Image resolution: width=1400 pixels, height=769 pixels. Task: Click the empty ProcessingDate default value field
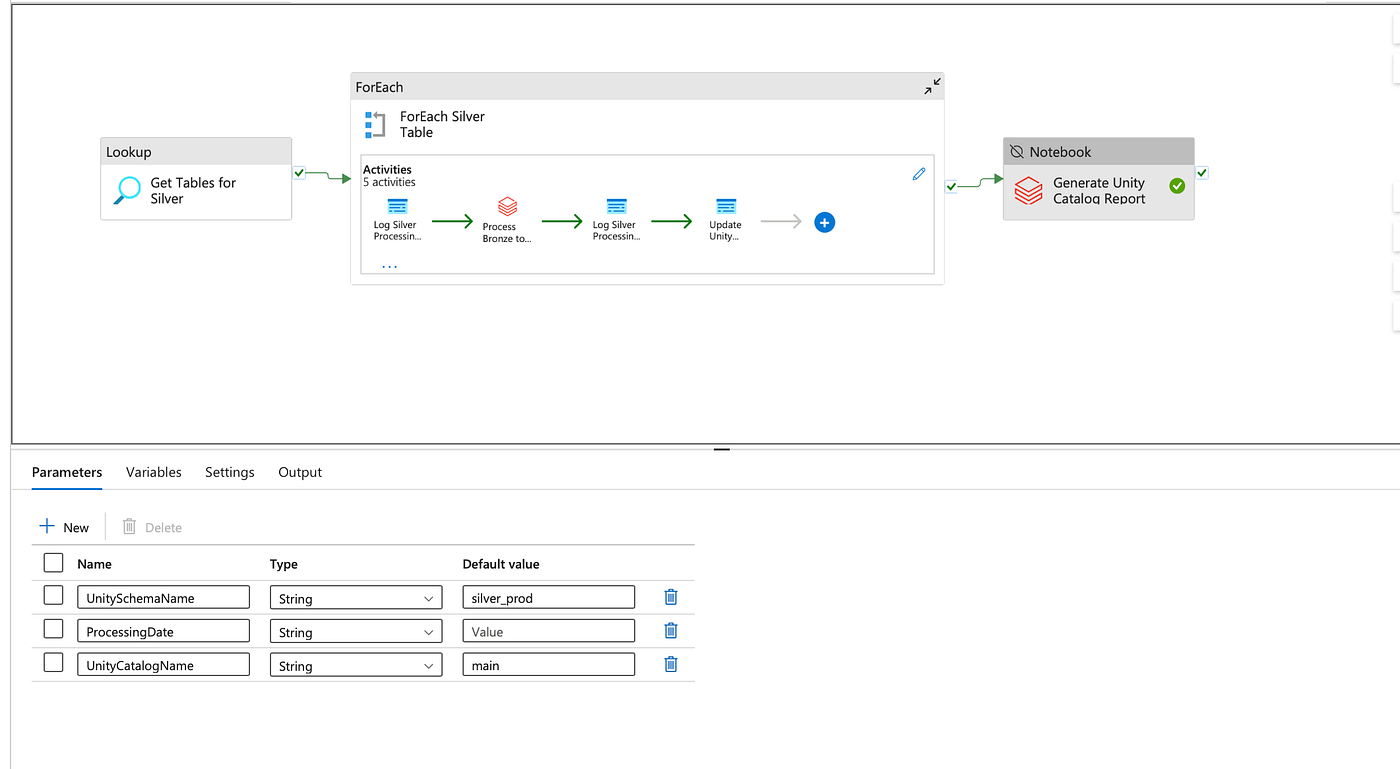[548, 631]
